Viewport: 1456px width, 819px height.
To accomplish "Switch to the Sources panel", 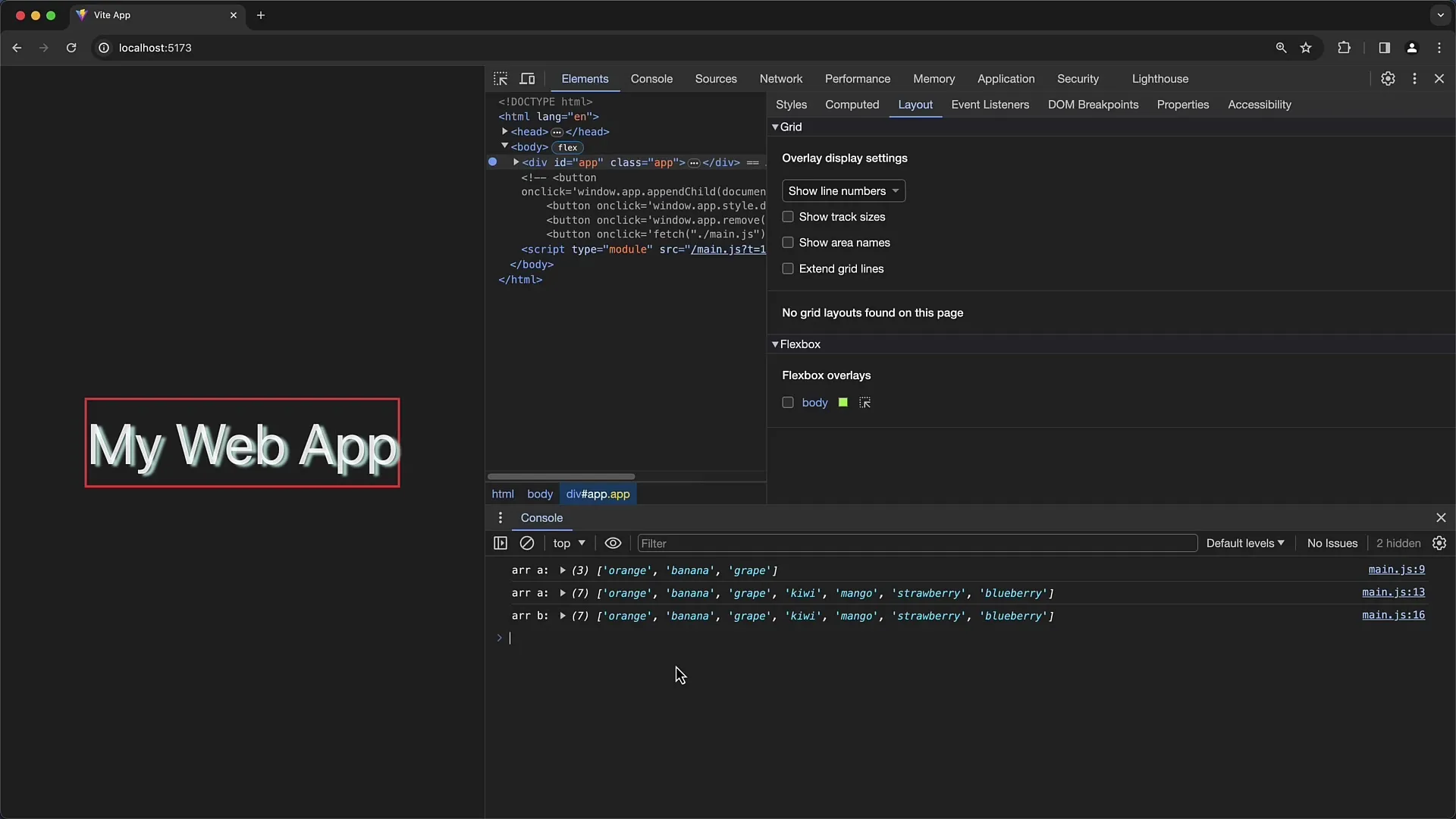I will (x=716, y=79).
